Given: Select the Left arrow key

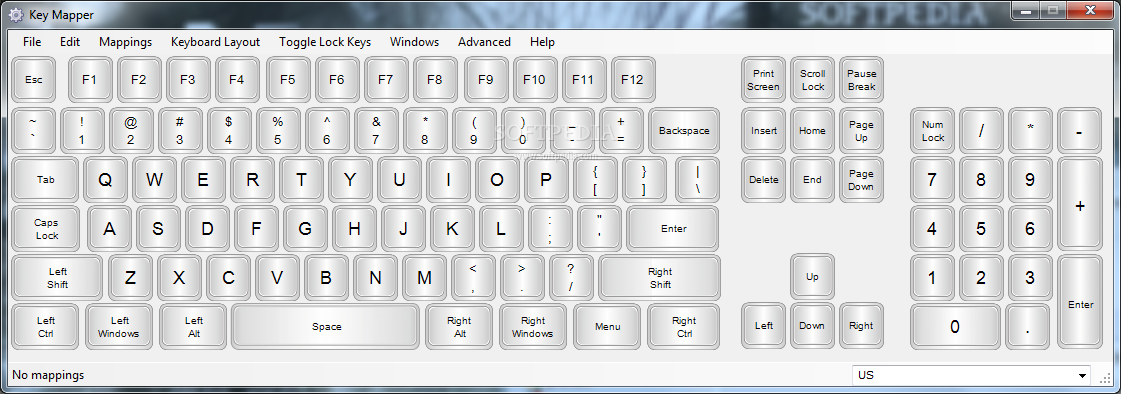Looking at the screenshot, I should (764, 325).
